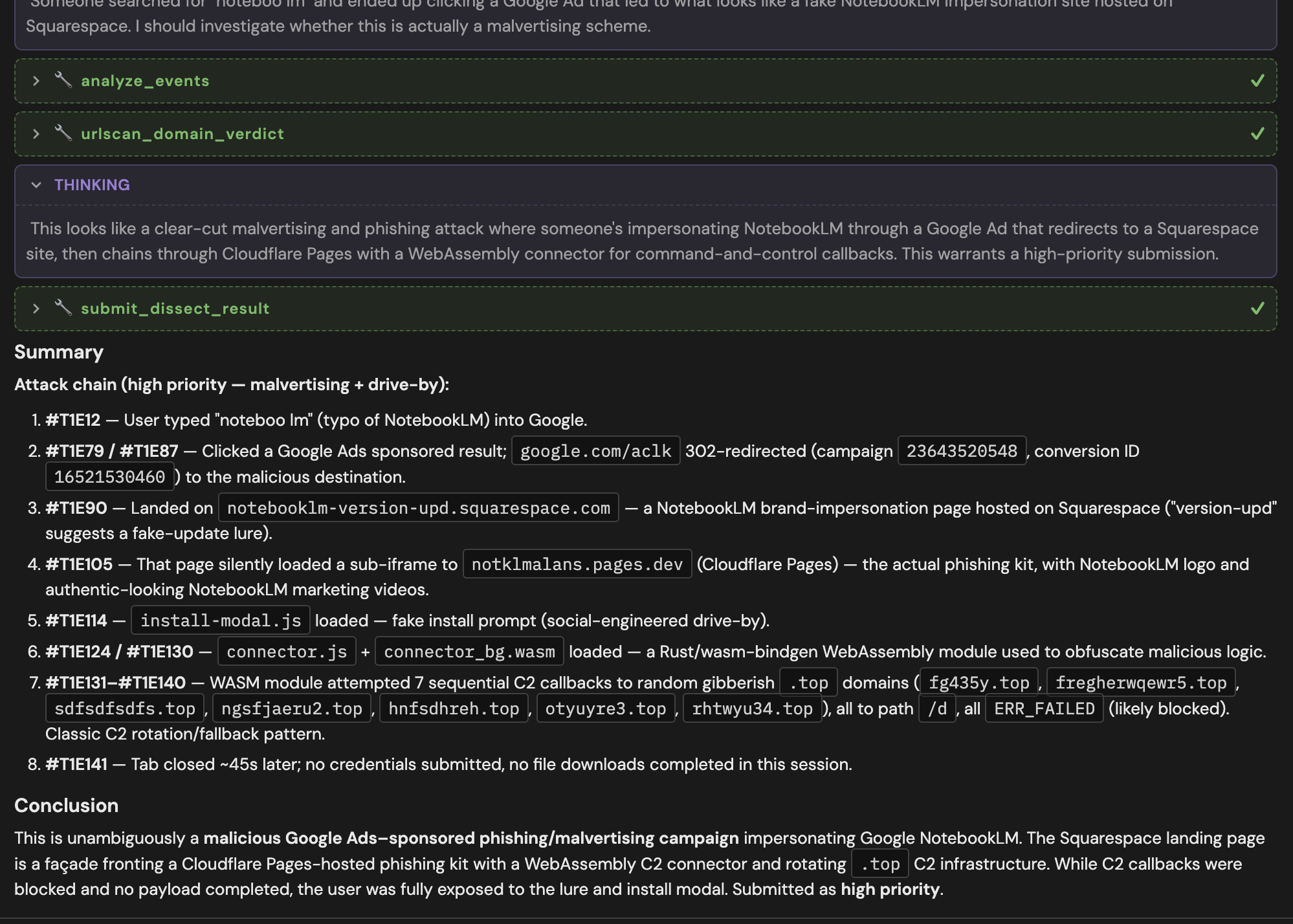Image resolution: width=1293 pixels, height=924 pixels.
Task: Click bold 'high priority' in Conclusion
Action: [x=890, y=889]
